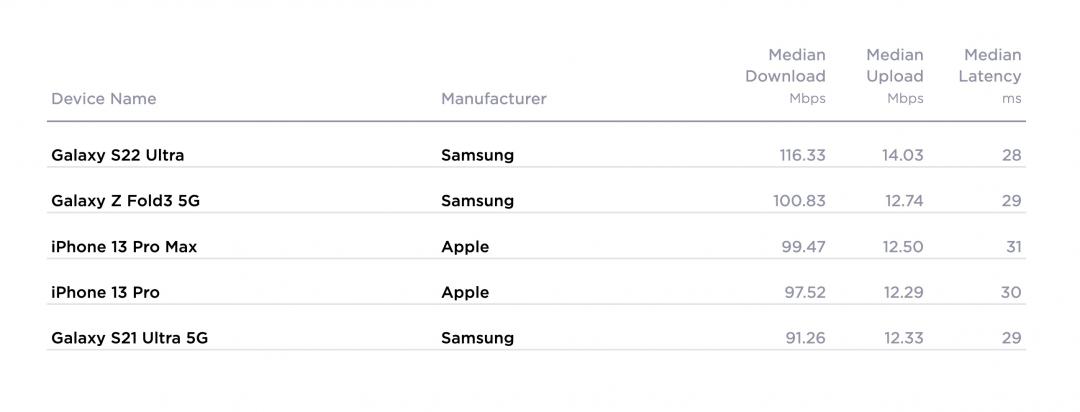Image resolution: width=1080 pixels, height=412 pixels.
Task: Click the Median Download column header
Action: tap(786, 76)
